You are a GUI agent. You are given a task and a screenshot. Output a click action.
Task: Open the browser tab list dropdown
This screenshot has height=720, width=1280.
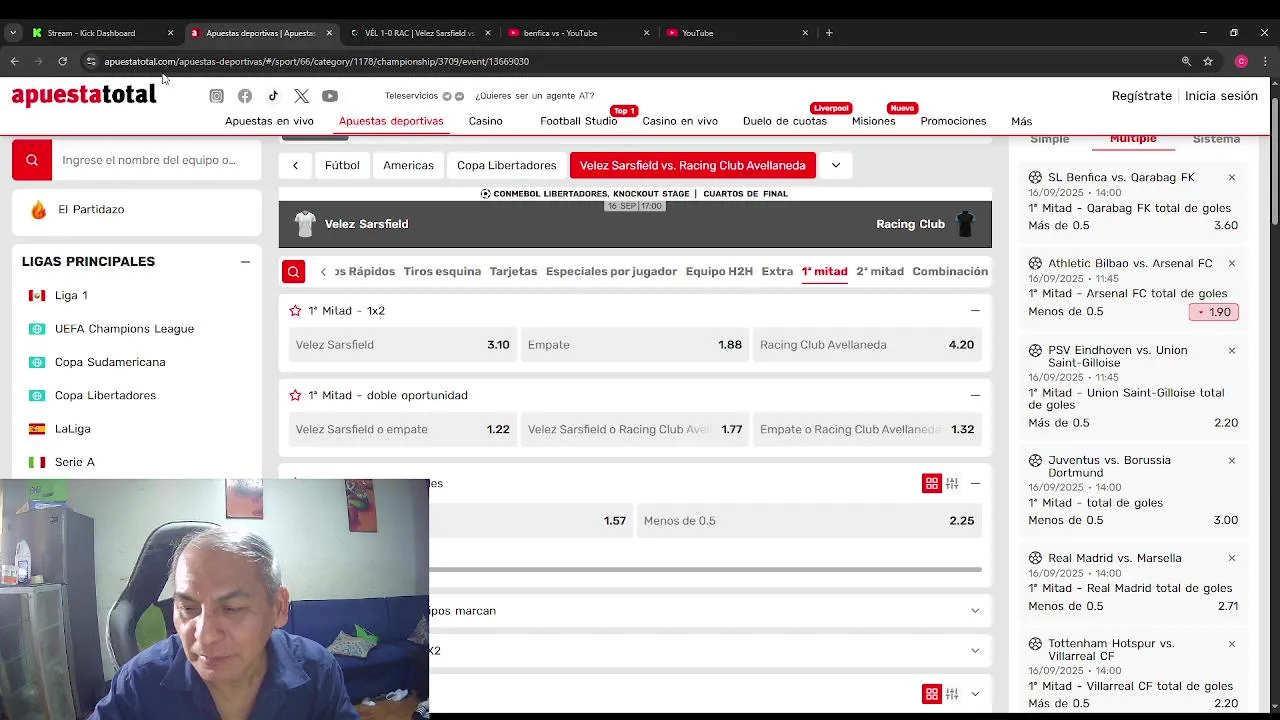13,33
